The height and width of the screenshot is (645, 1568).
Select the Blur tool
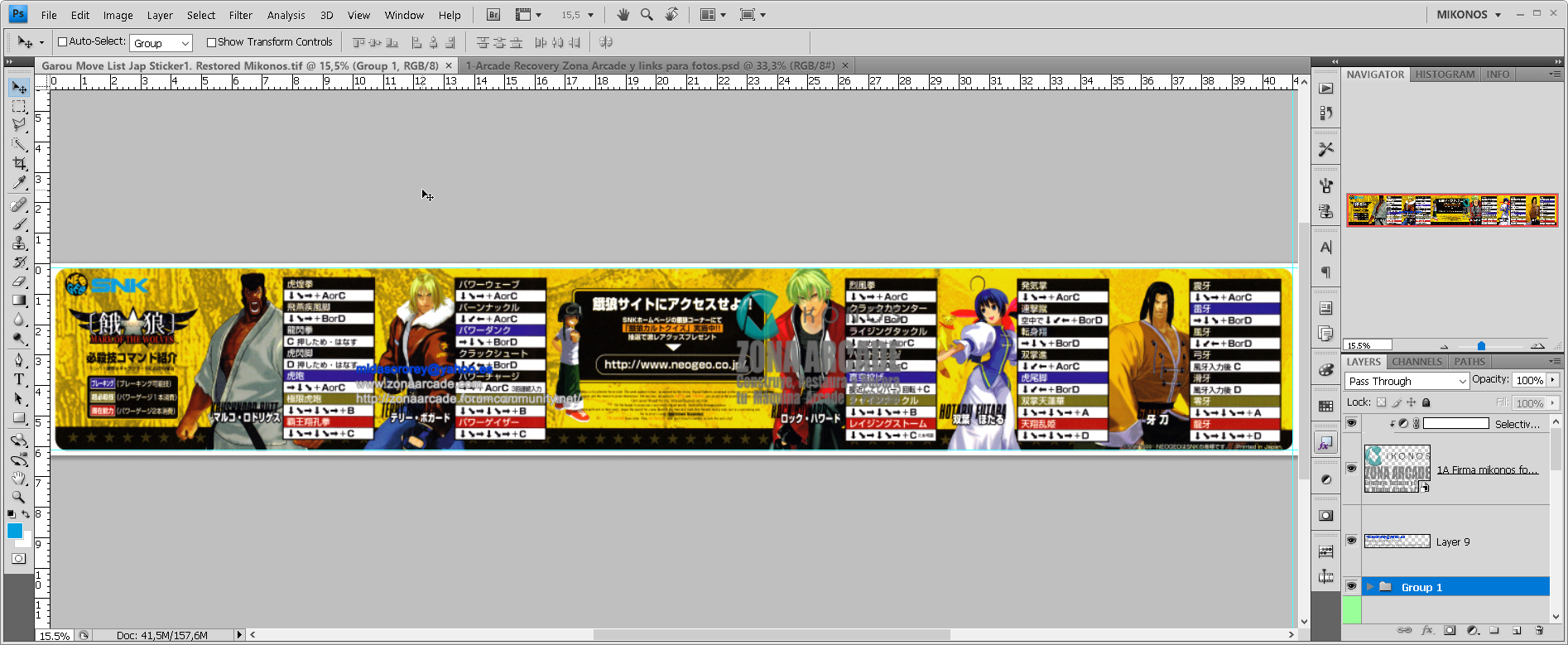(19, 319)
